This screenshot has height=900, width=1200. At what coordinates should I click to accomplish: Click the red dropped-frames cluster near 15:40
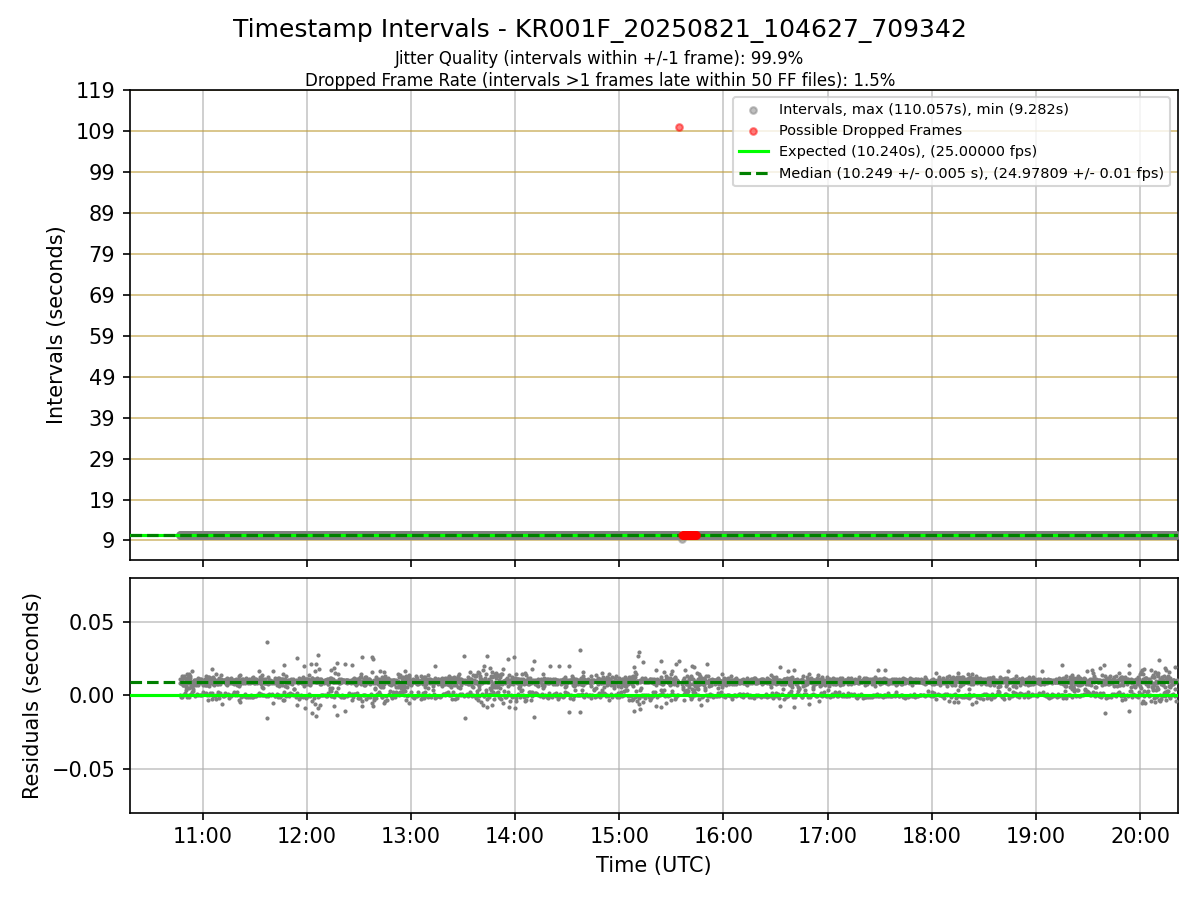(x=689, y=536)
